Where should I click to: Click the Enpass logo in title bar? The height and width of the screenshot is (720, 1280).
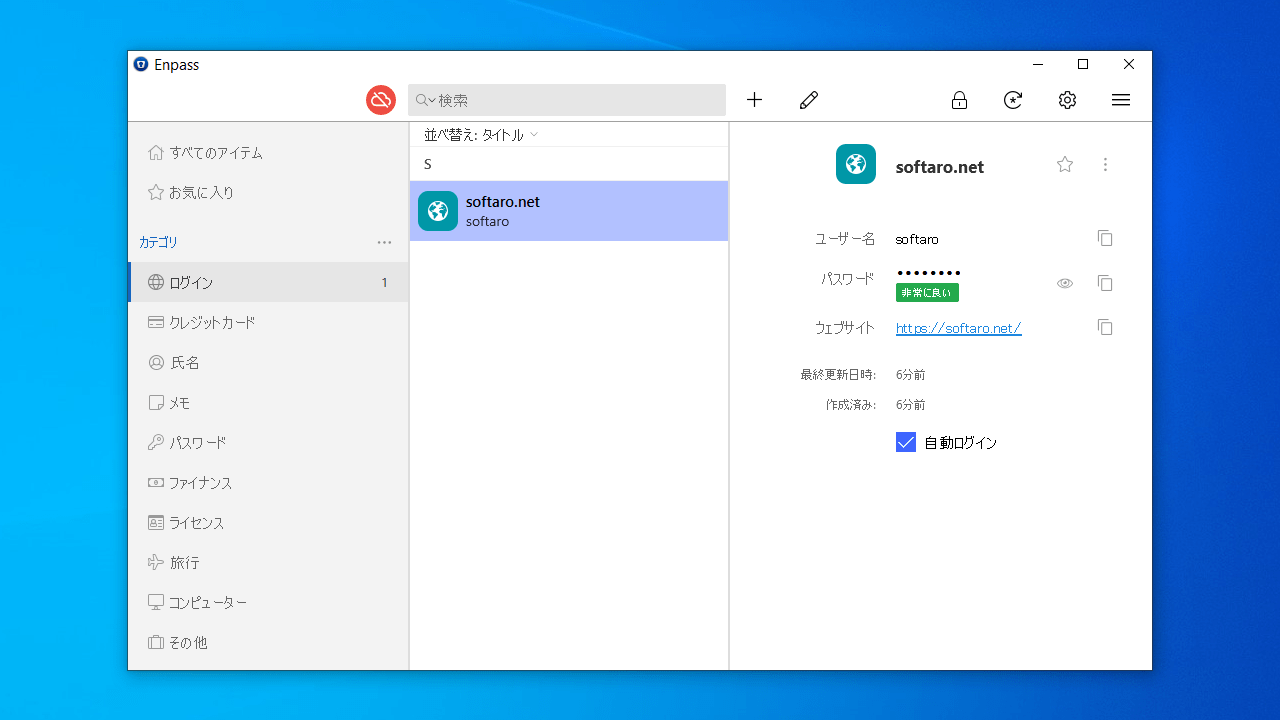(141, 64)
